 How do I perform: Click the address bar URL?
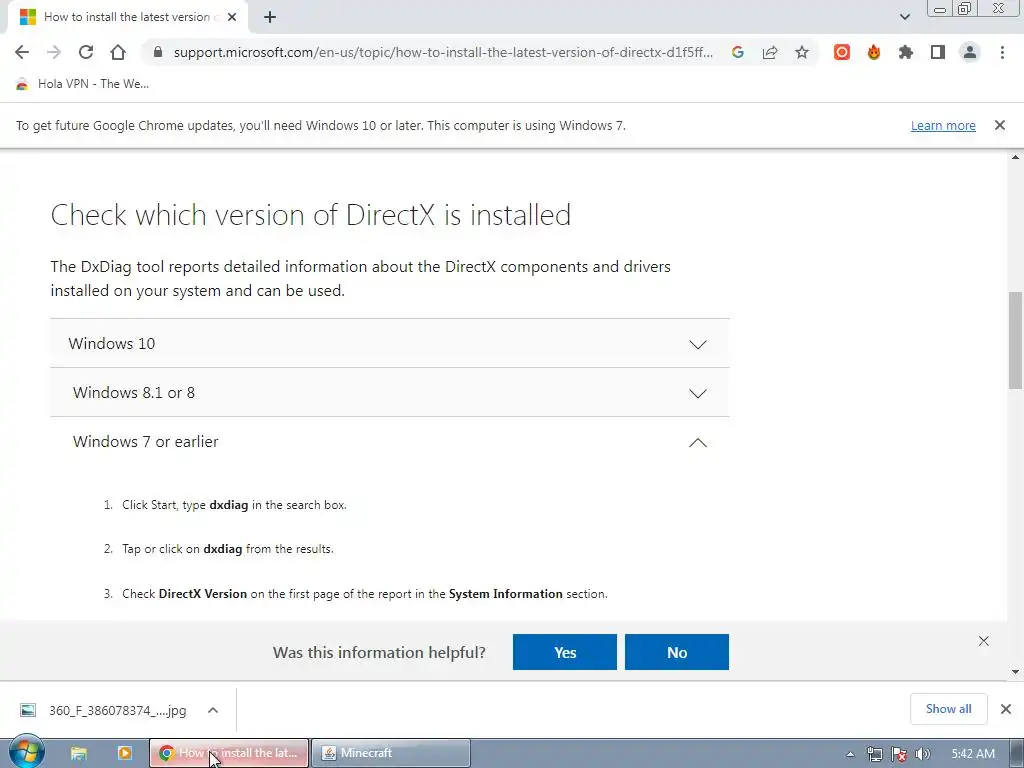tap(443, 52)
